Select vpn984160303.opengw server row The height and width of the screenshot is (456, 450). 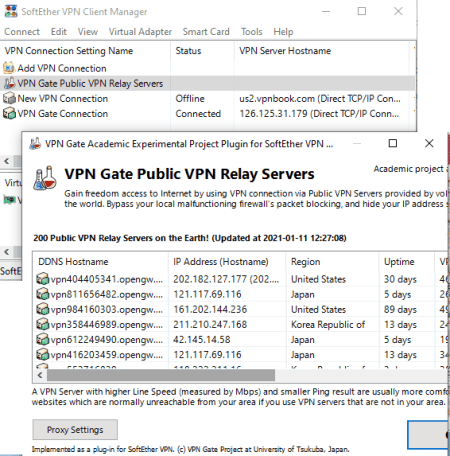240,309
